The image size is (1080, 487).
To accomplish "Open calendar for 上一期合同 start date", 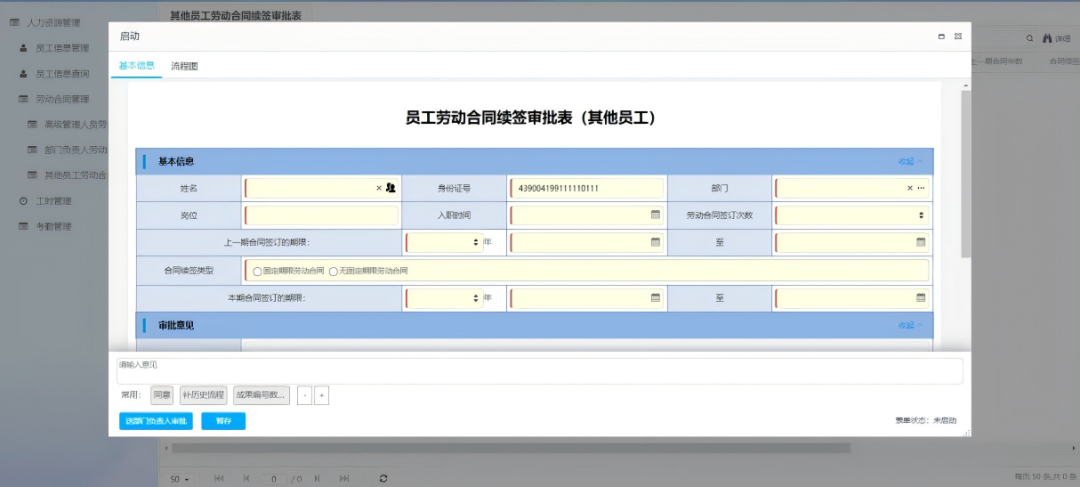I will [x=655, y=242].
